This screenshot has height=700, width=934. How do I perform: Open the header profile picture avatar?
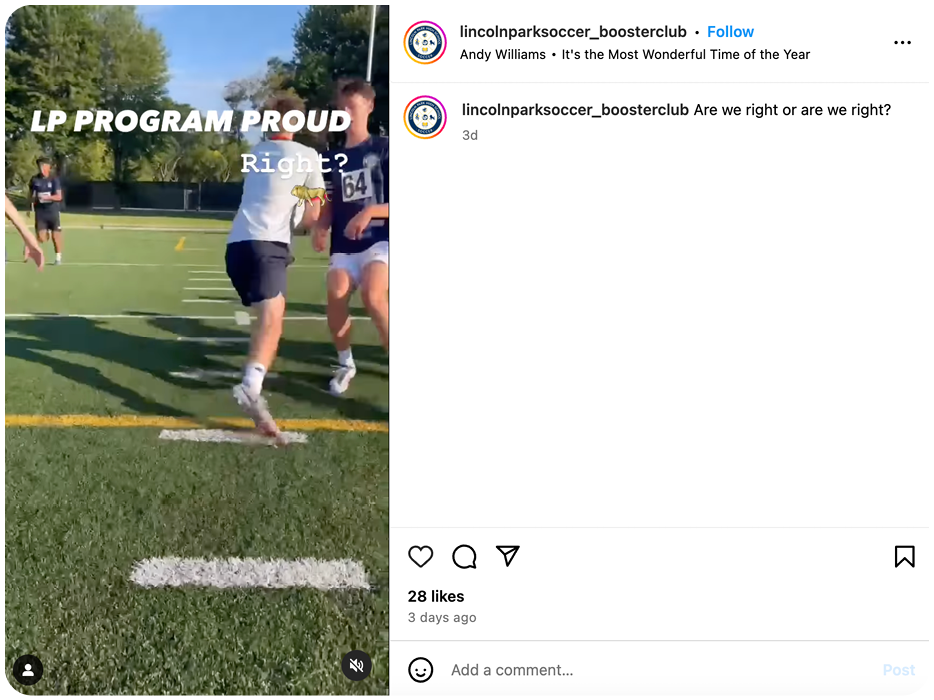click(x=425, y=42)
